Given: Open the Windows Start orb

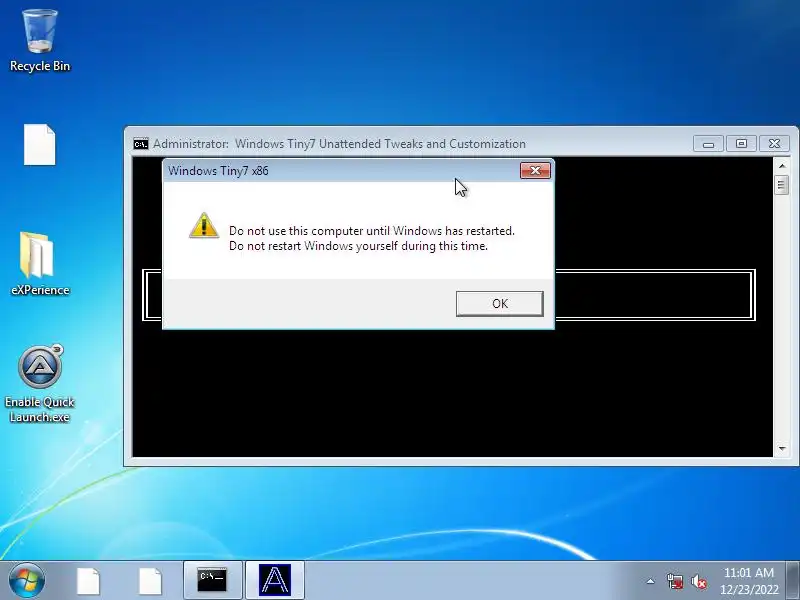Looking at the screenshot, I should pyautogui.click(x=27, y=580).
